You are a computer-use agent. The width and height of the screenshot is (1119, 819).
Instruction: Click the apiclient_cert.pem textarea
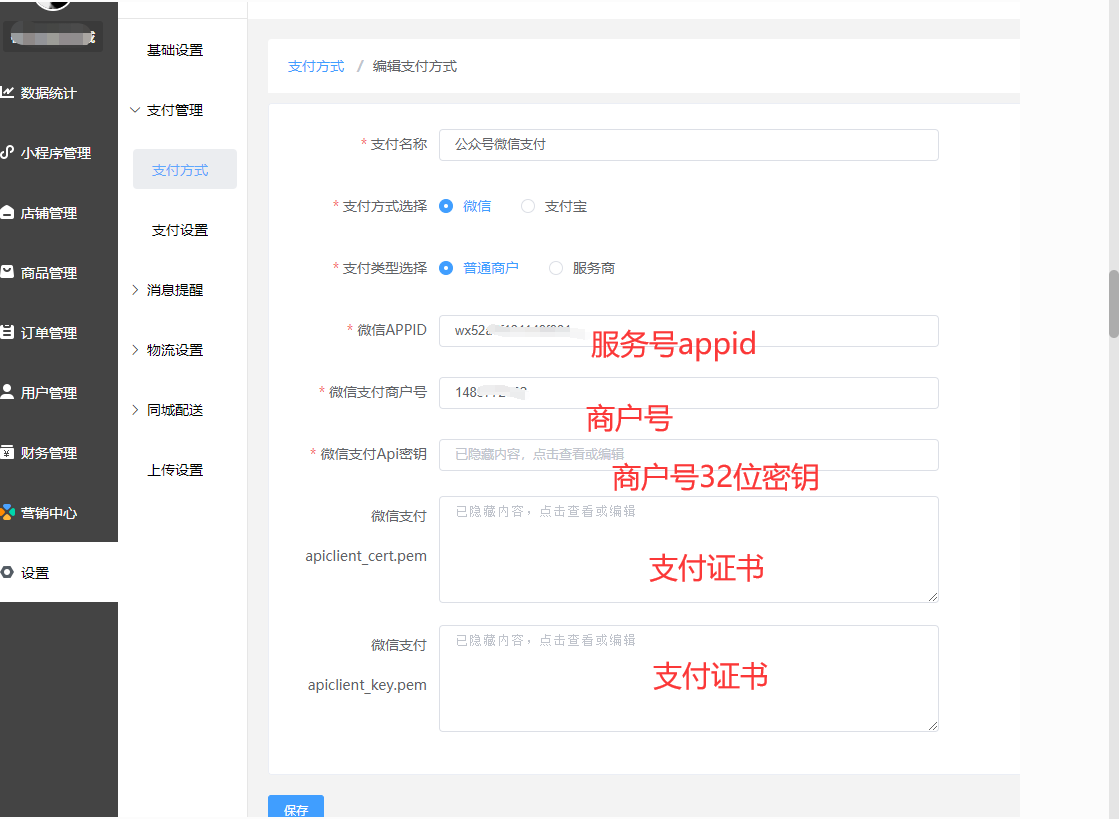(x=689, y=549)
